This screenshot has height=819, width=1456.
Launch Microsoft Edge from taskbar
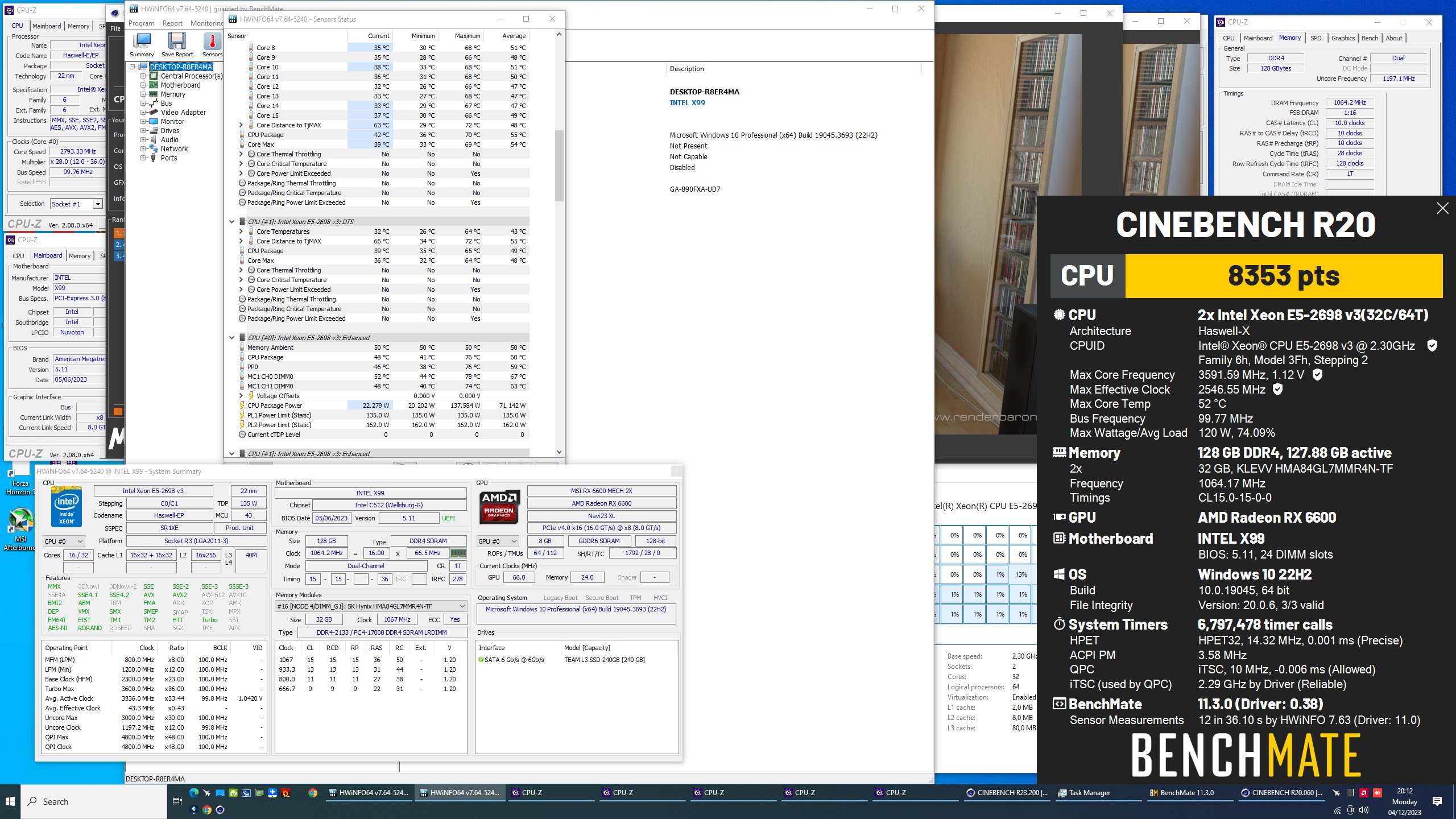click(193, 792)
